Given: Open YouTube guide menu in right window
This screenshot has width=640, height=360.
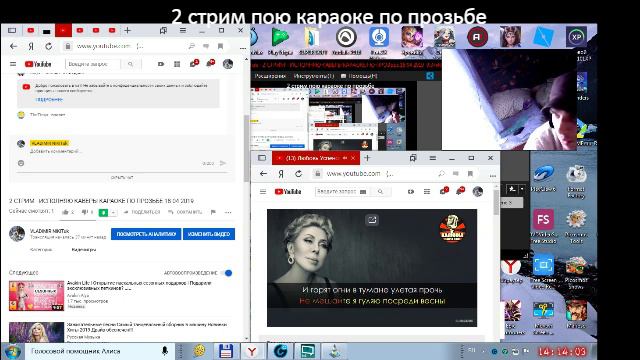Looking at the screenshot, I should (x=263, y=191).
